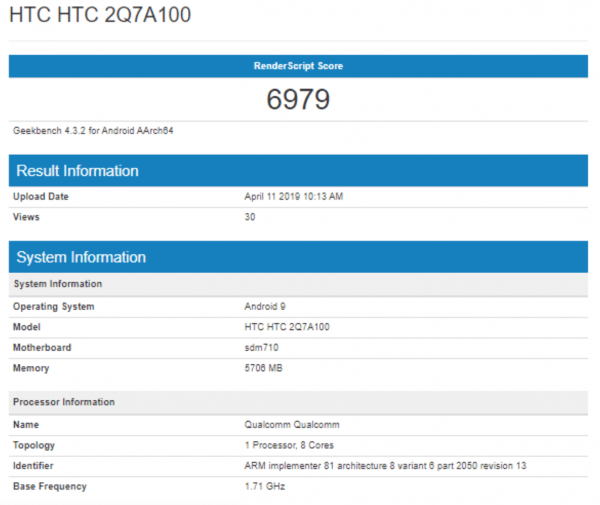This screenshot has height=505, width=600.
Task: Click the score value 6979
Action: click(298, 99)
